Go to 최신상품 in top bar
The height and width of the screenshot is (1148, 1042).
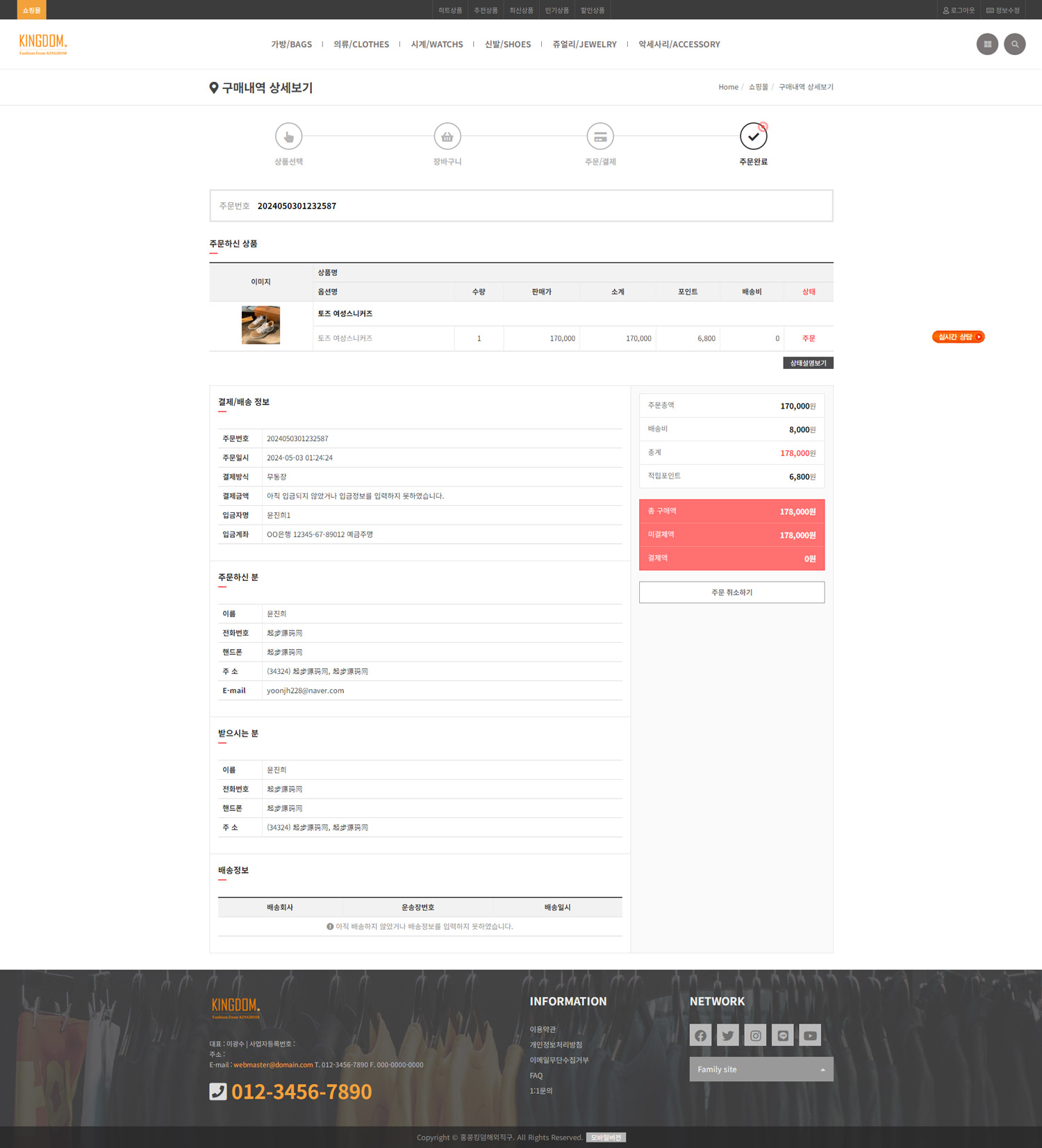point(521,10)
